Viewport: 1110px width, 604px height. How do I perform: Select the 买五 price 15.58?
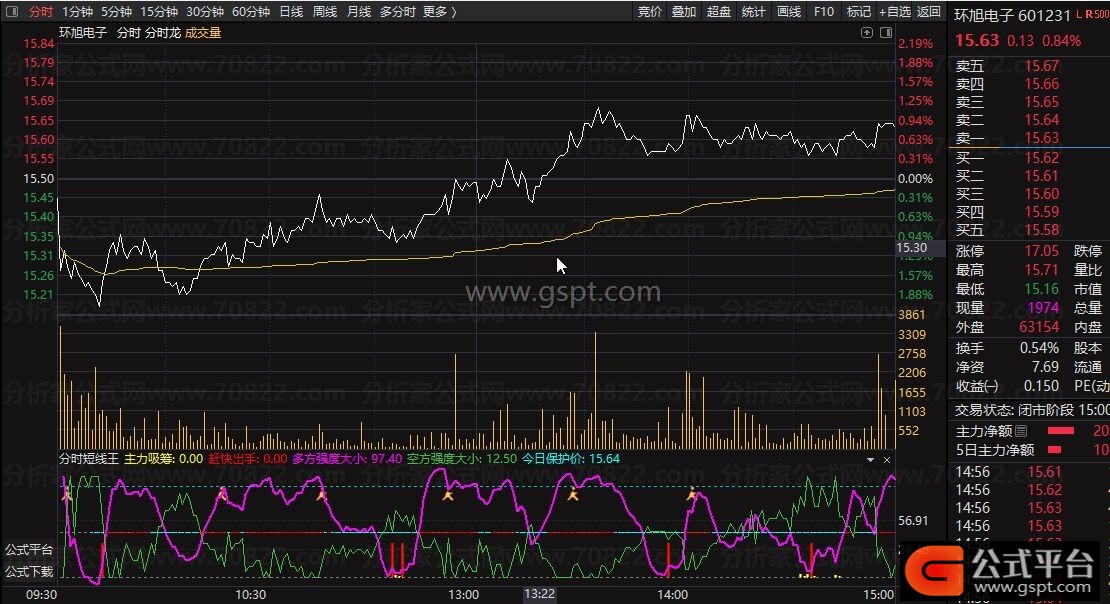coord(1041,230)
